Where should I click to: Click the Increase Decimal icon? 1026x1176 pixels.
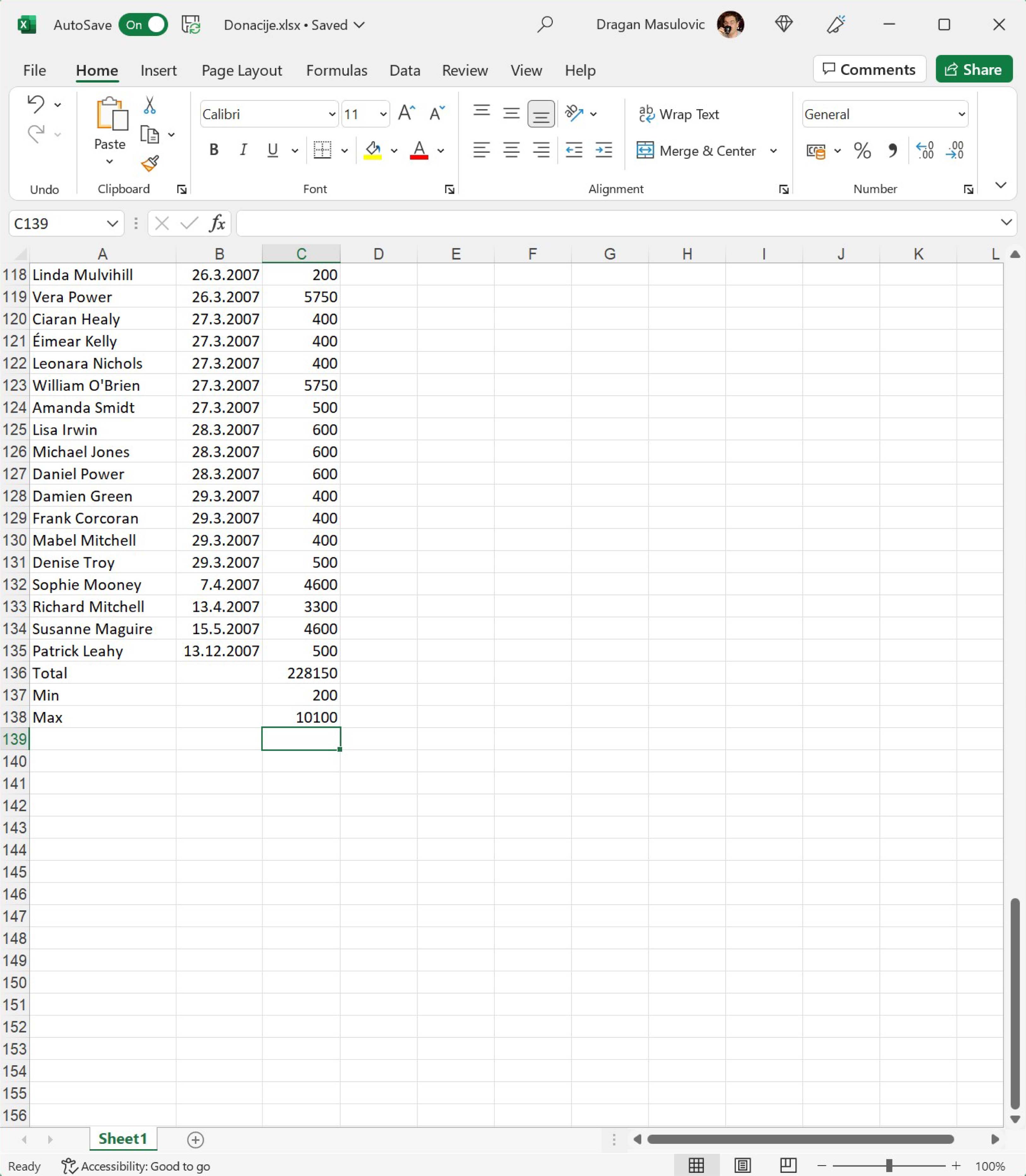coord(925,151)
